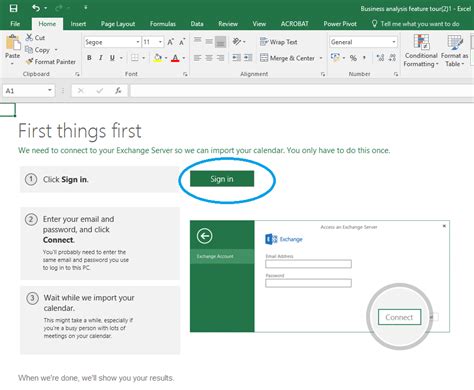Viewport: 474px width, 390px height.
Task: Open the Formulas tab
Action: 163,24
